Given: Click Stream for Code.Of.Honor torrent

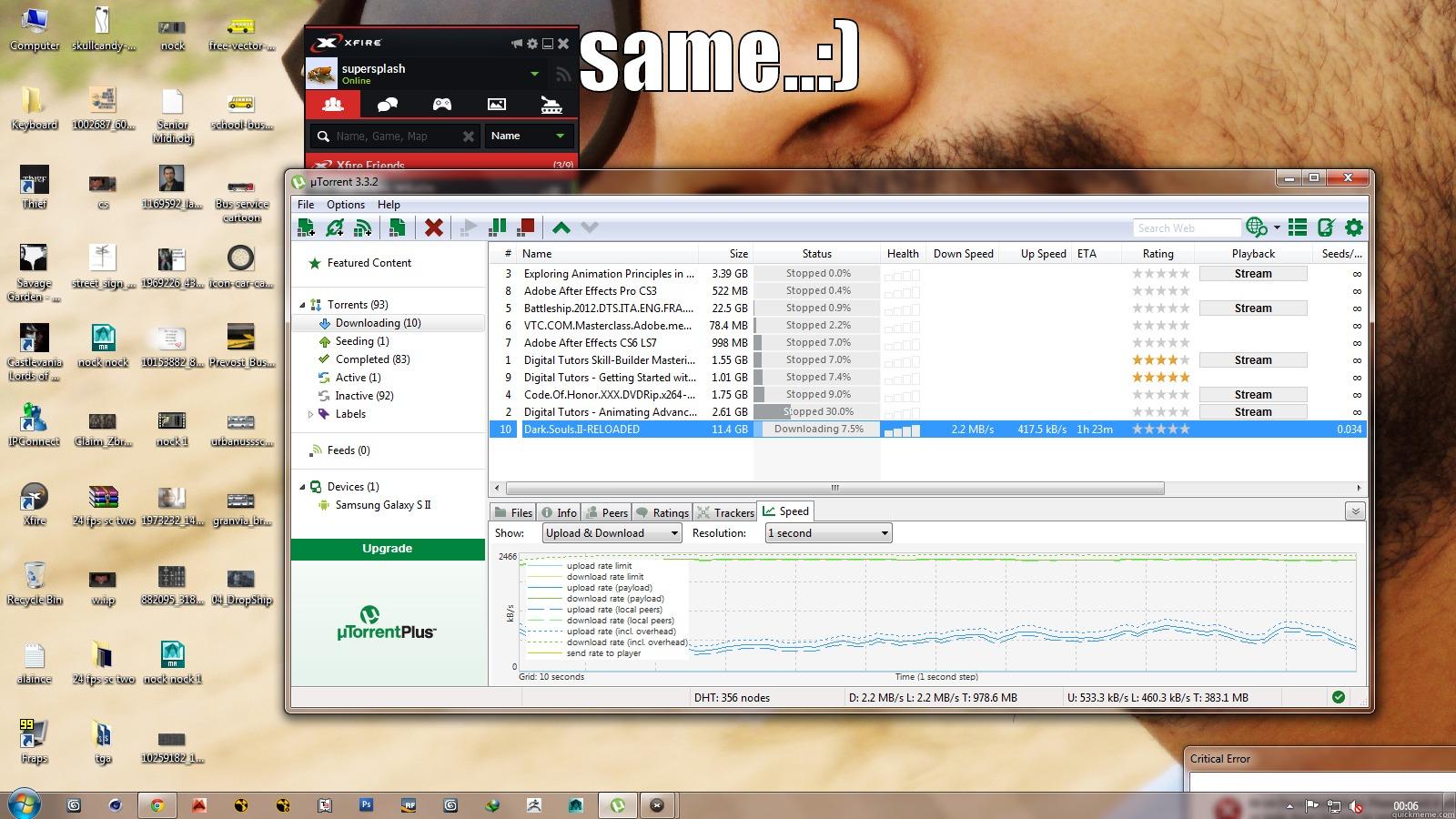Looking at the screenshot, I should point(1253,394).
